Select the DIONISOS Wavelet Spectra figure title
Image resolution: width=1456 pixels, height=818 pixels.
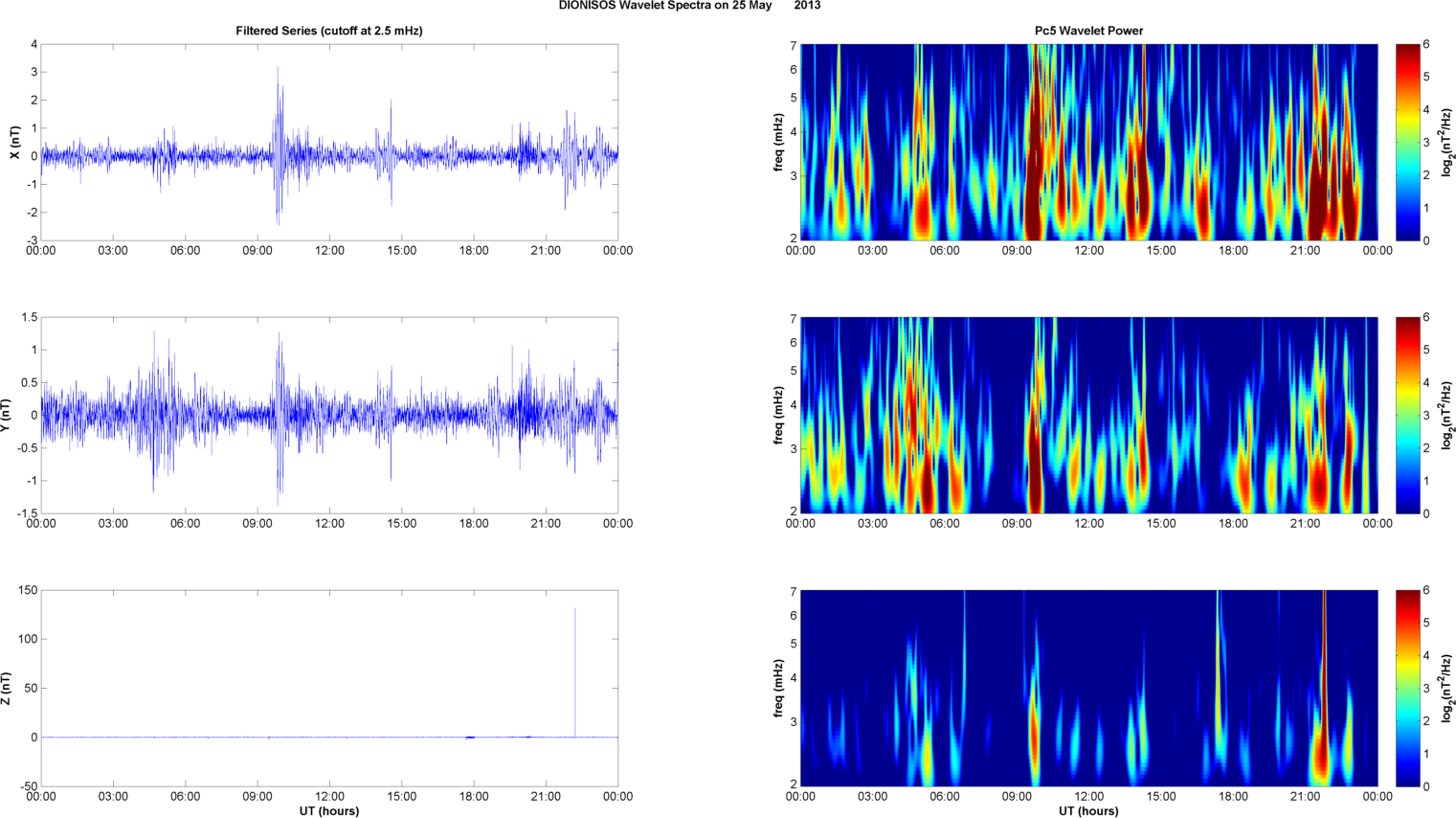pos(689,6)
